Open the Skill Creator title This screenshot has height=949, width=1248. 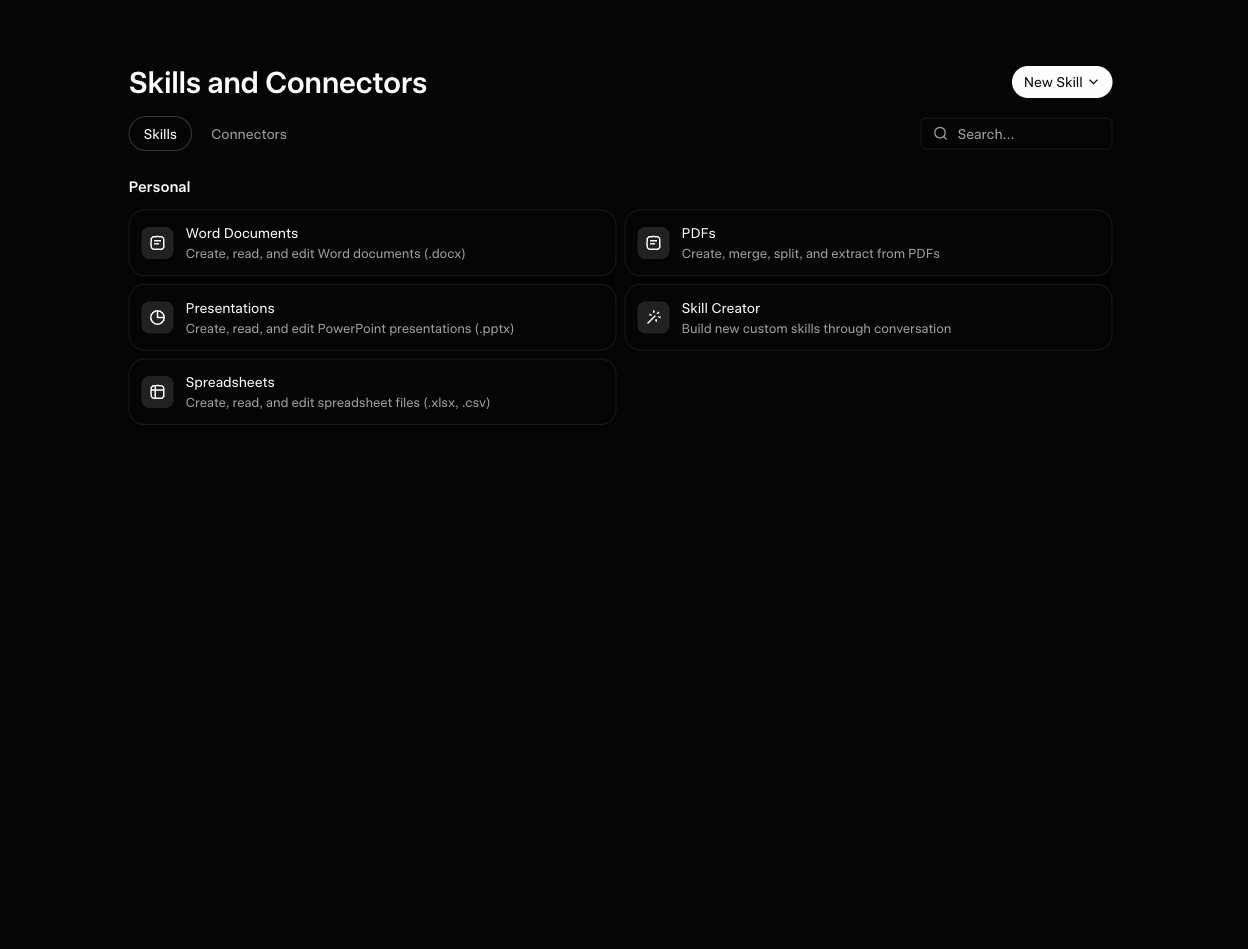[x=721, y=308]
